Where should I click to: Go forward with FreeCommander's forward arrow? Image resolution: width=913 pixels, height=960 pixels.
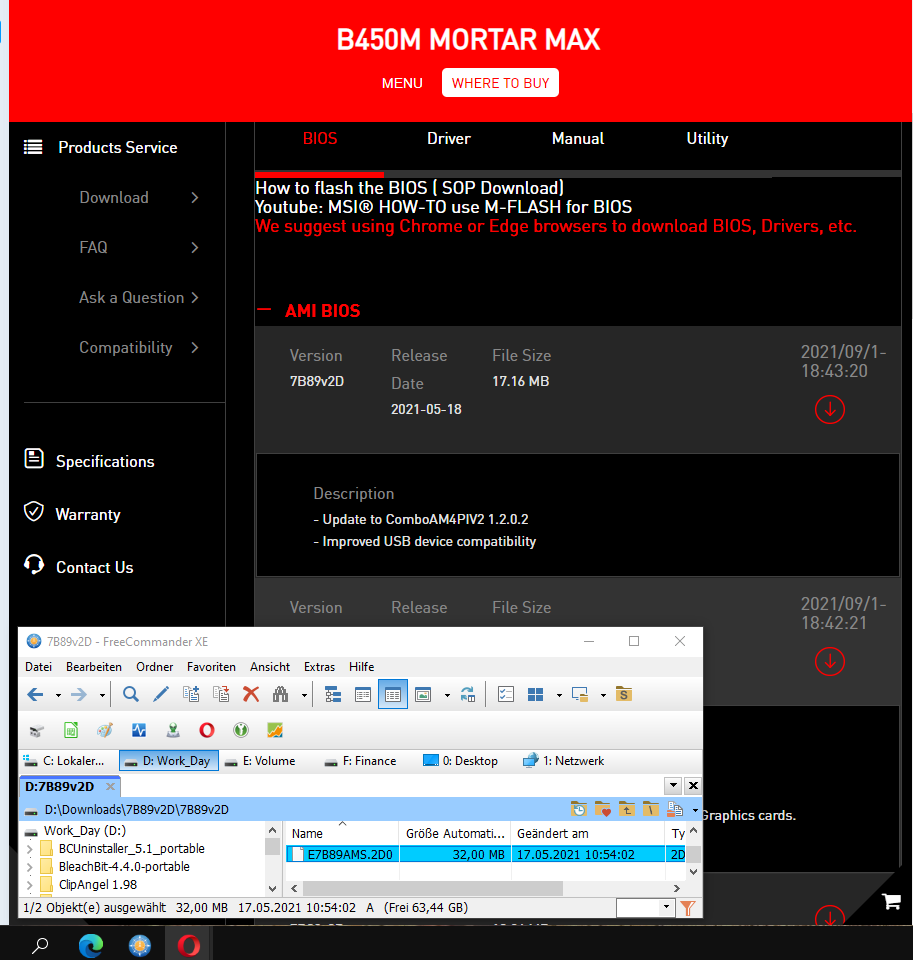79,695
